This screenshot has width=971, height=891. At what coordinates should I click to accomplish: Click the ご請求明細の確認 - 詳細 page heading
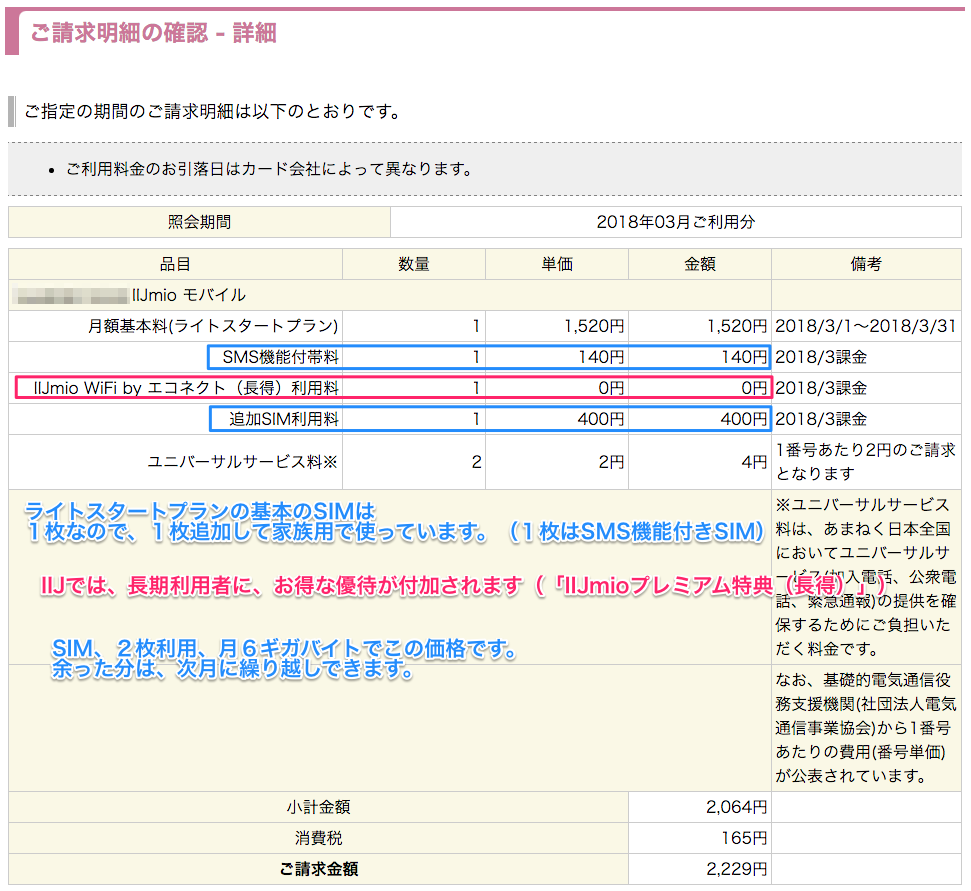pos(153,33)
